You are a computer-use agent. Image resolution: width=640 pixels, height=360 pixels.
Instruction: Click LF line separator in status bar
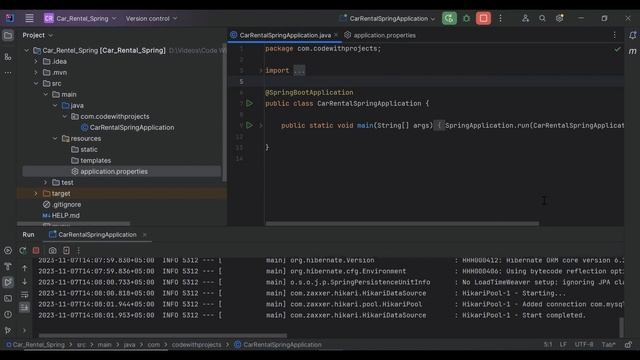pyautogui.click(x=563, y=345)
